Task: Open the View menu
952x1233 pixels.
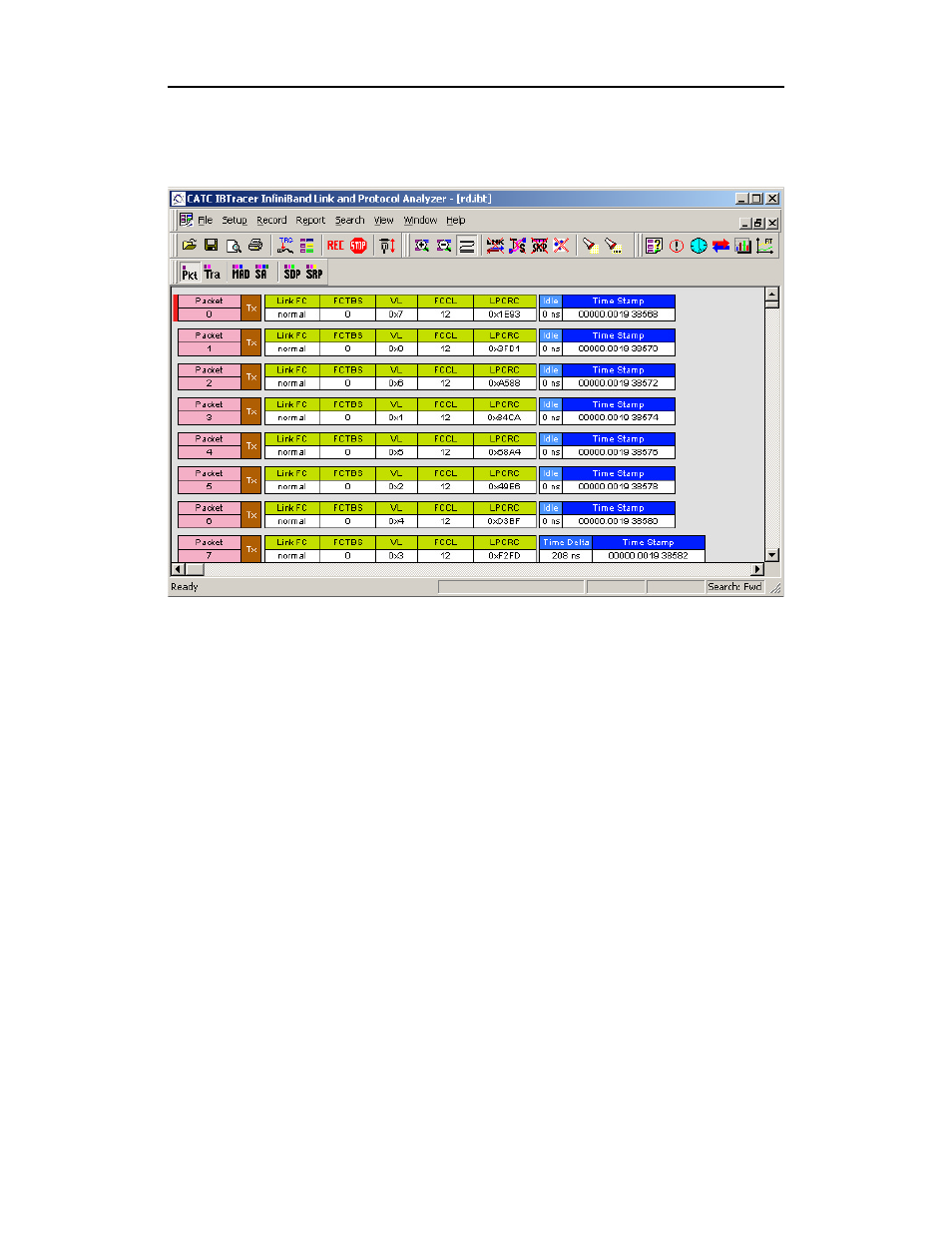Action: [x=384, y=221]
